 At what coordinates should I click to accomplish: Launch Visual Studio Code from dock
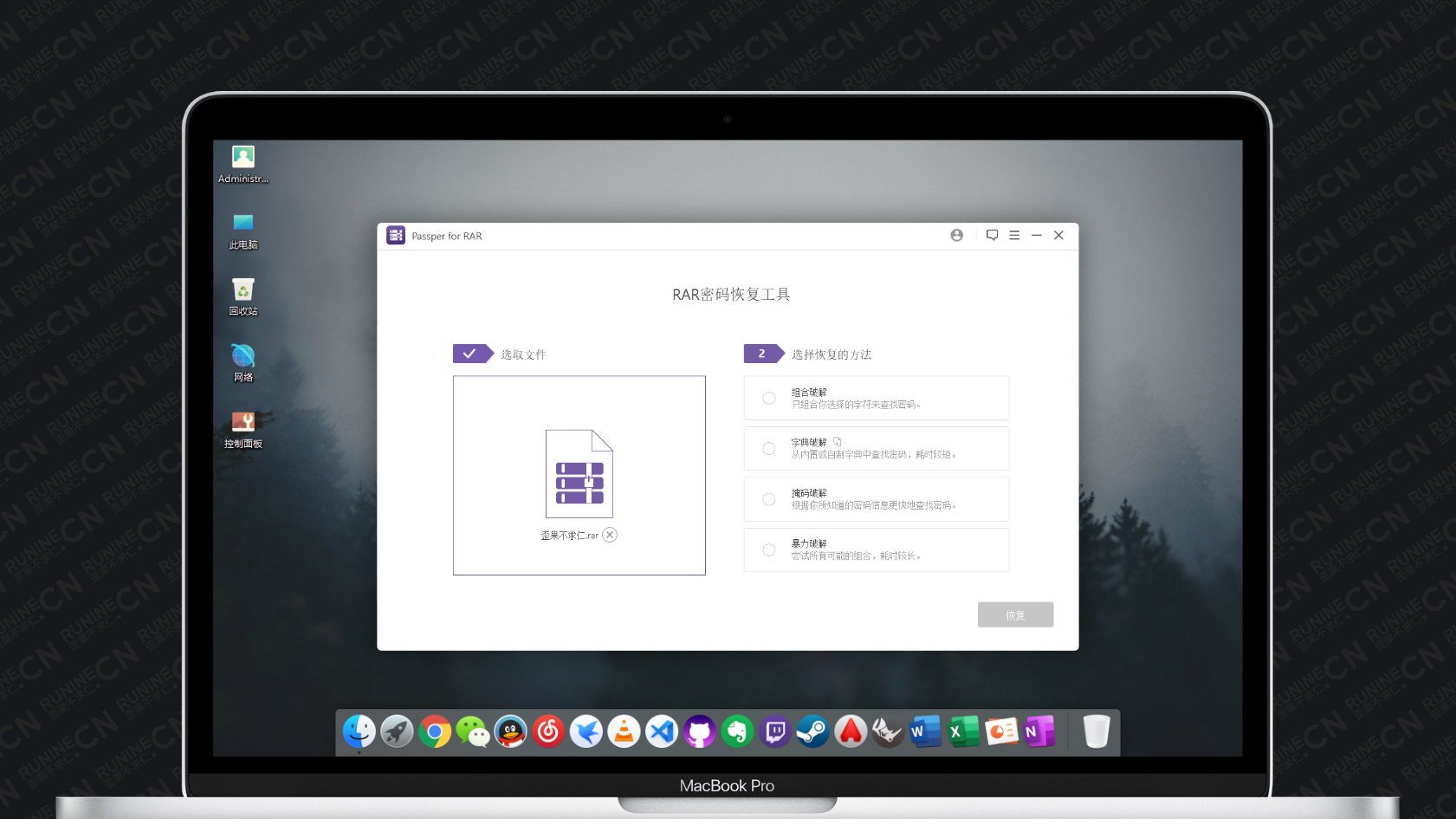click(x=662, y=732)
